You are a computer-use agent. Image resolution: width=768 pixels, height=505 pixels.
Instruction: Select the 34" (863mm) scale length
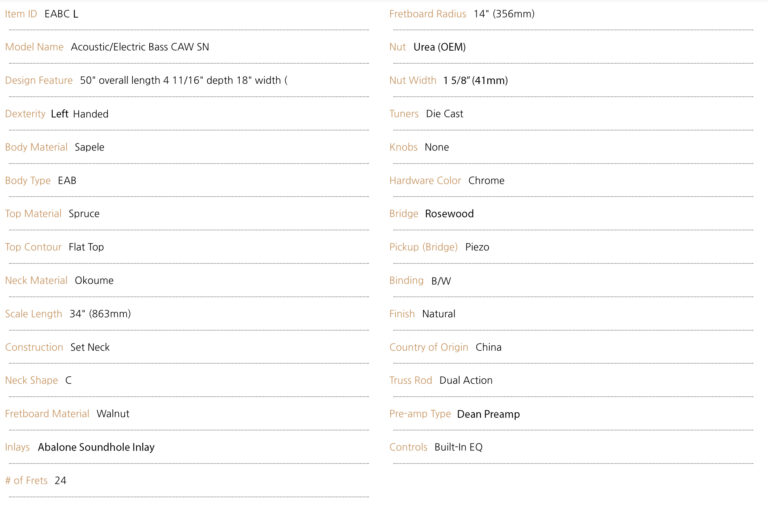pyautogui.click(x=100, y=314)
